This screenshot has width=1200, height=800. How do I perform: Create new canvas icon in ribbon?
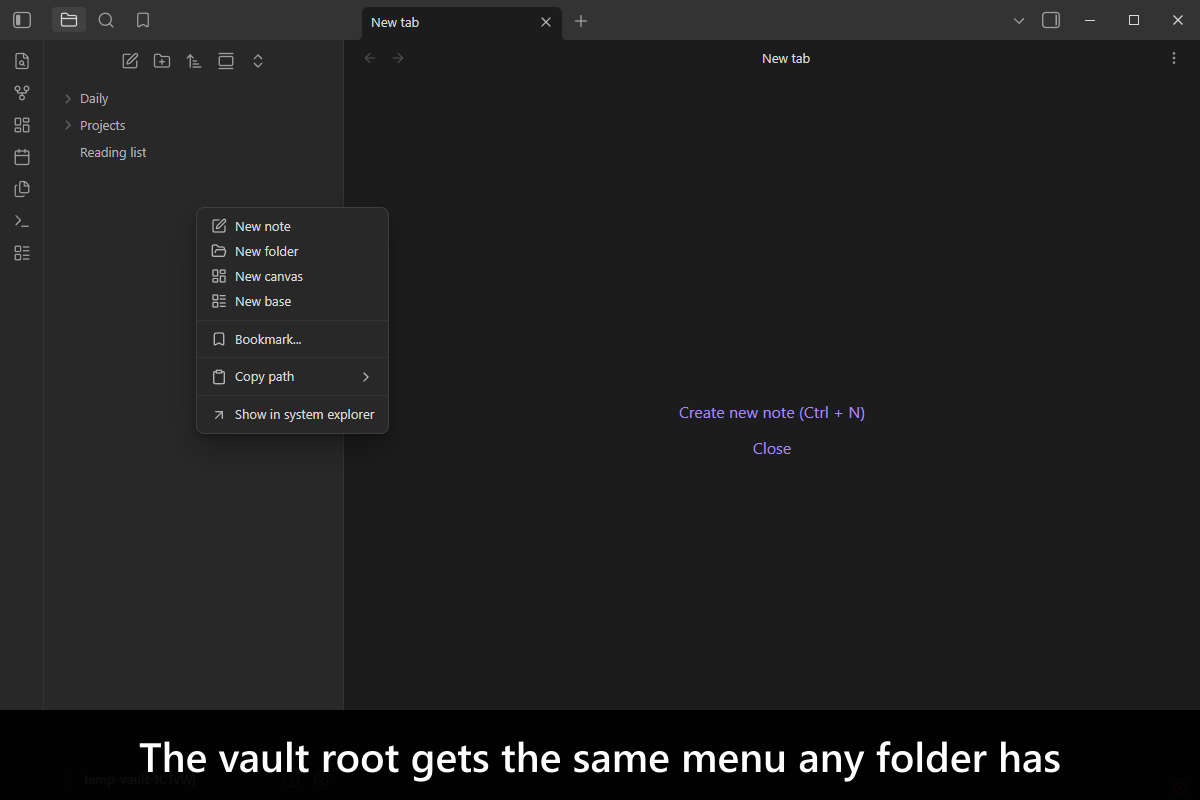(22, 125)
